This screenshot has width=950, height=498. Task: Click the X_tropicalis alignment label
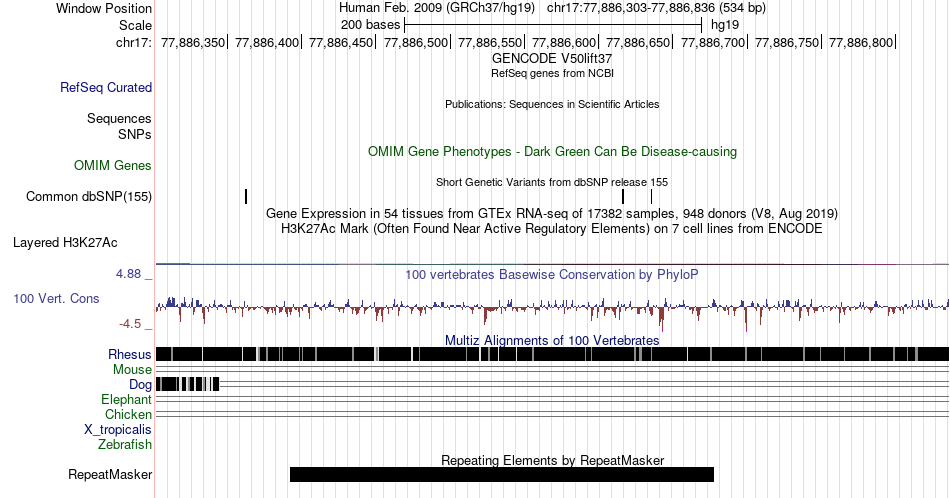pyautogui.click(x=118, y=430)
